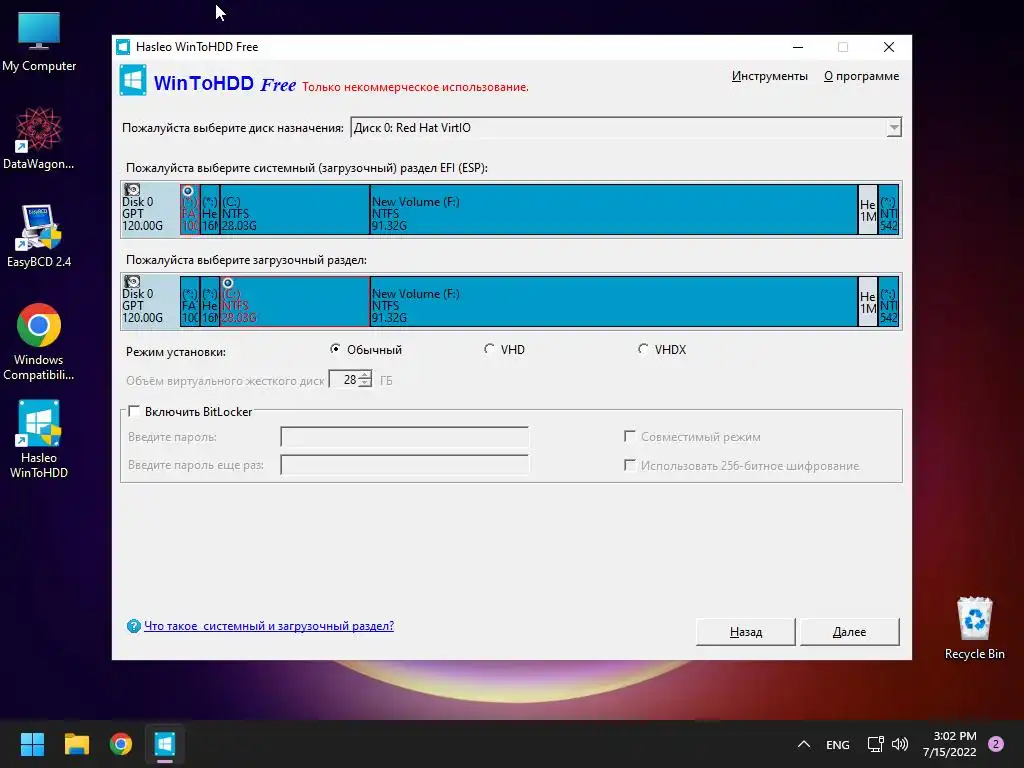Launch DataWagon desktop shortcut
The image size is (1024, 768).
click(39, 138)
